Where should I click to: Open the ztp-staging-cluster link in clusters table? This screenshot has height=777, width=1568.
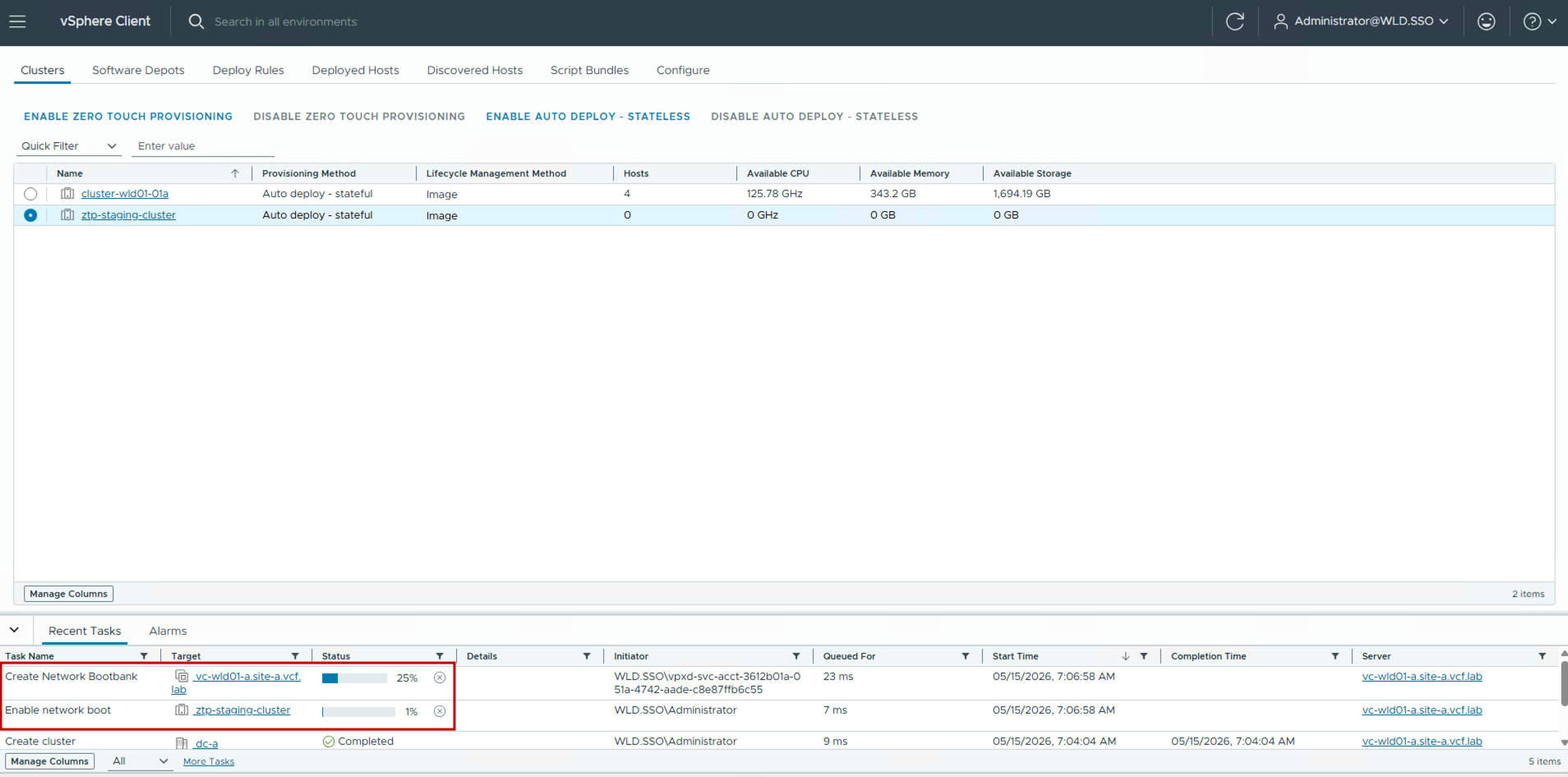[128, 215]
